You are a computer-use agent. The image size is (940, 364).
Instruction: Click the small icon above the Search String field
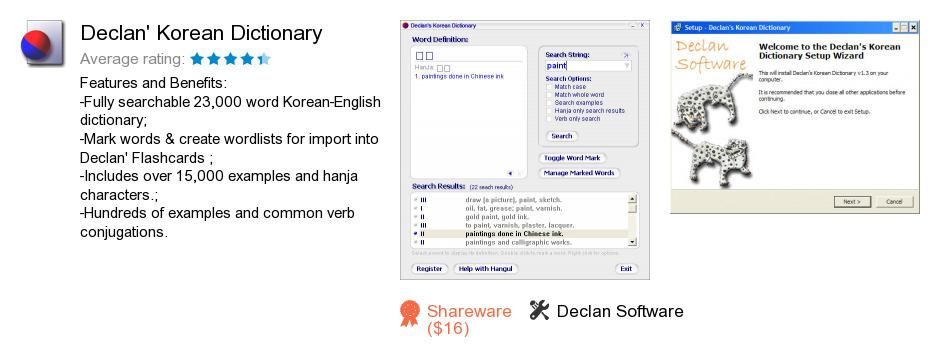click(626, 55)
